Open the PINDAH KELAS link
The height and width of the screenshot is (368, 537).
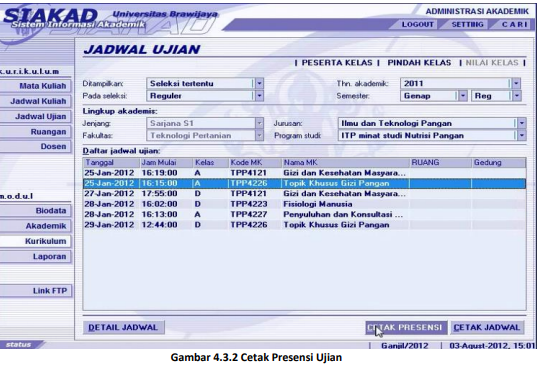pyautogui.click(x=419, y=63)
